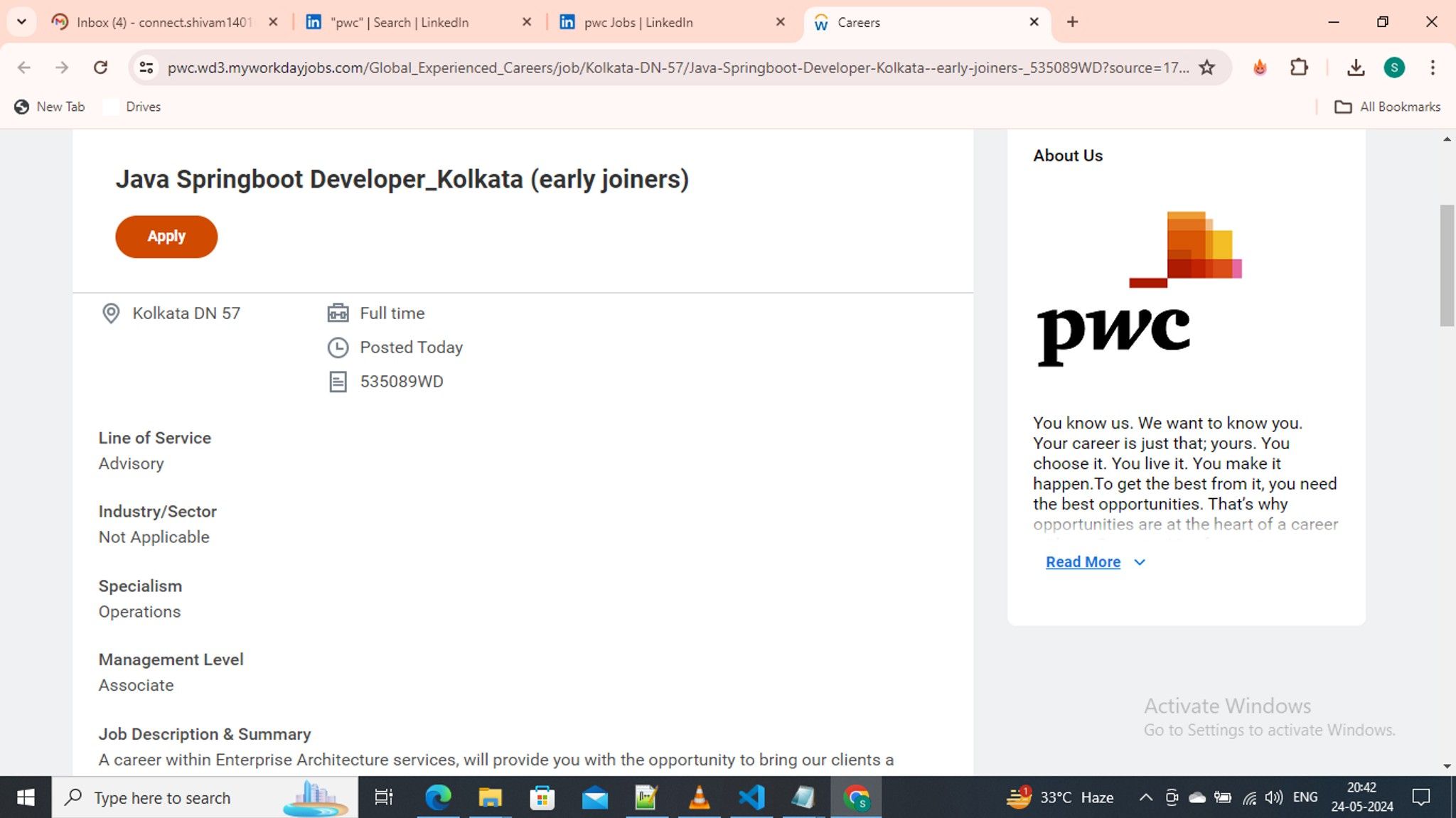This screenshot has width=1456, height=818.
Task: Open the All Bookmarks folder
Action: point(1386,107)
